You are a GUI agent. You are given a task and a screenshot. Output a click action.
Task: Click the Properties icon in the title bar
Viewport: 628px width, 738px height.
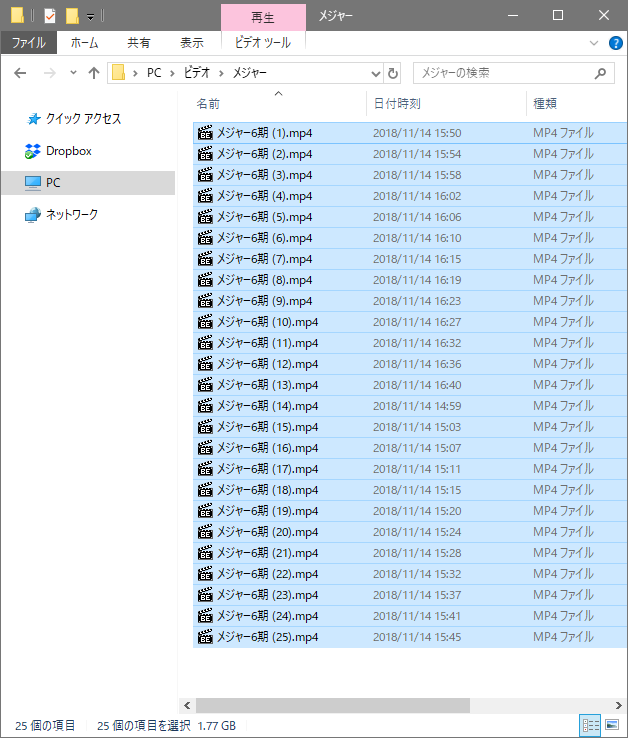(50, 15)
